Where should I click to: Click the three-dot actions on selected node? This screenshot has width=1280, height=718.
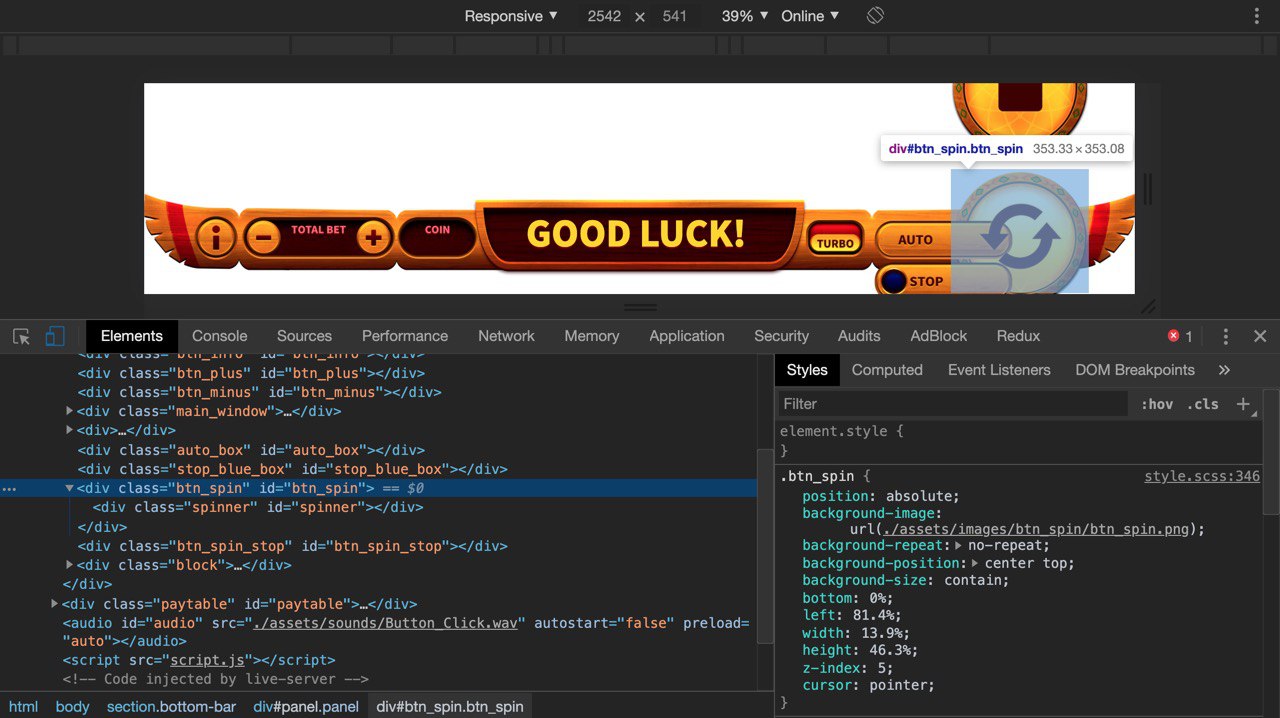9,489
